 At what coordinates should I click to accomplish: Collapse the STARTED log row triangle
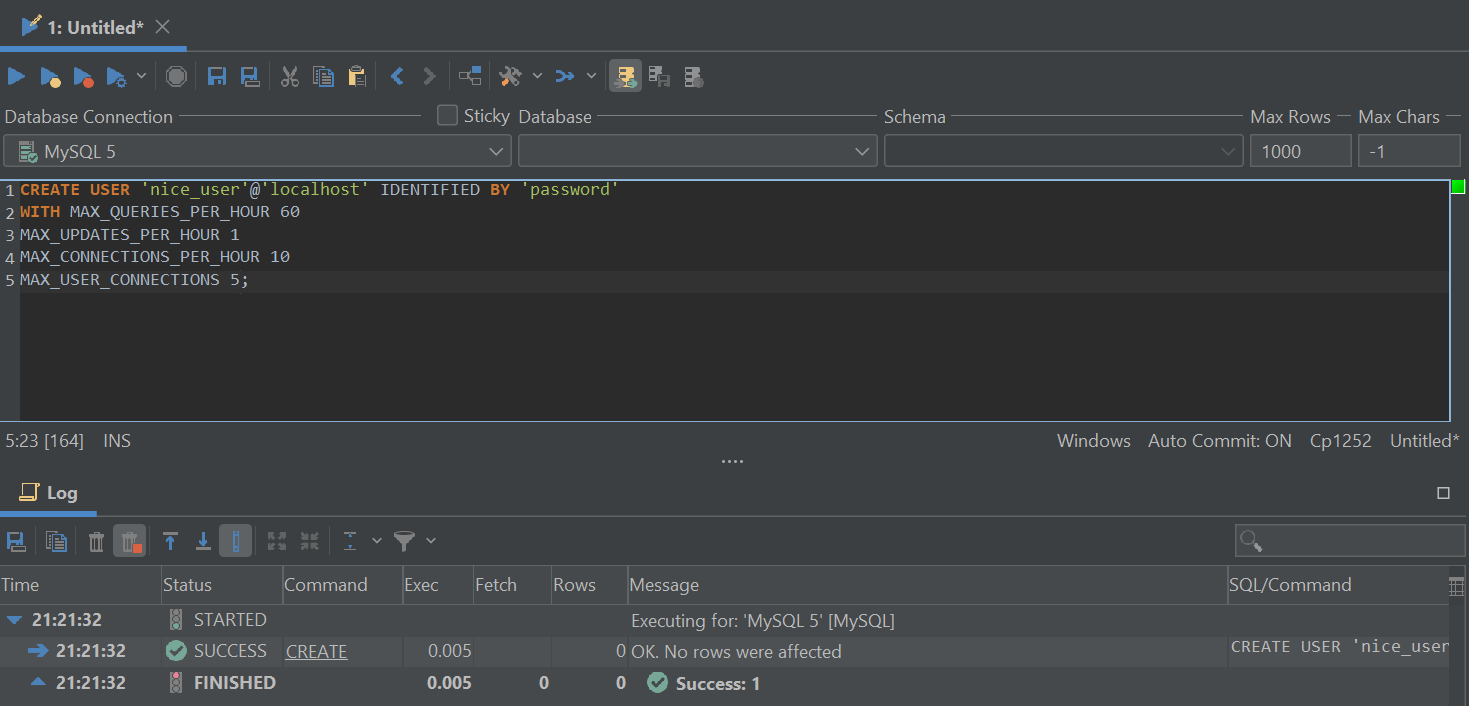(x=14, y=621)
